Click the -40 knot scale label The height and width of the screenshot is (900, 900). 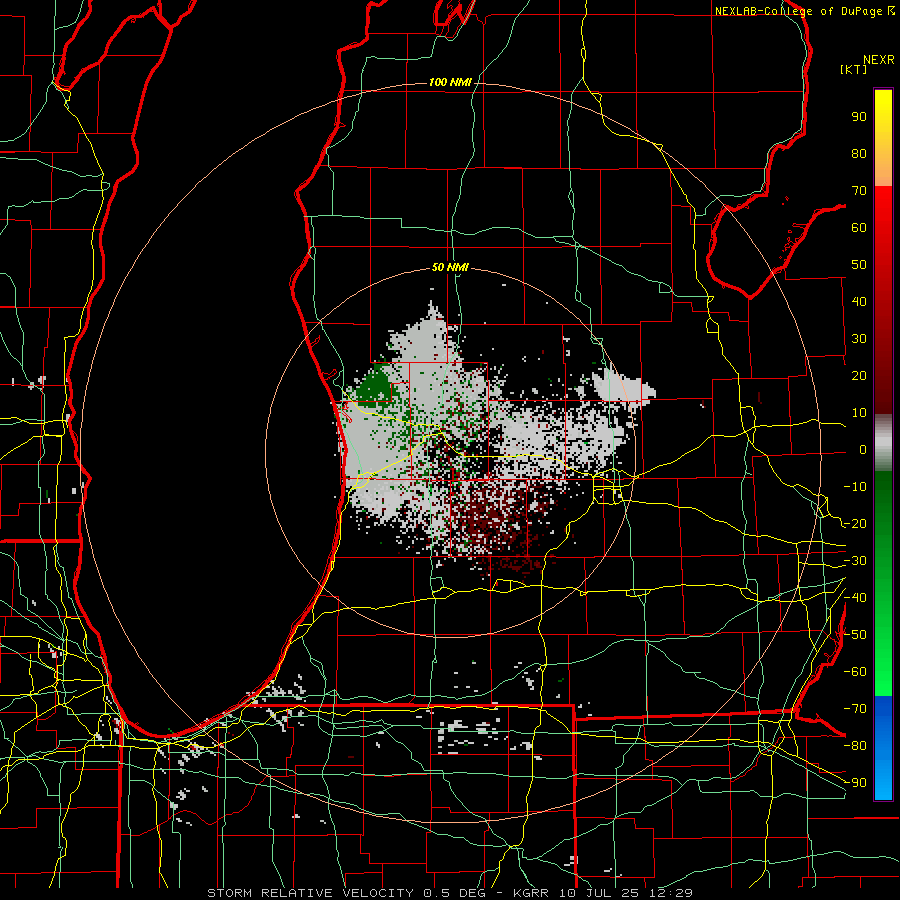(855, 598)
